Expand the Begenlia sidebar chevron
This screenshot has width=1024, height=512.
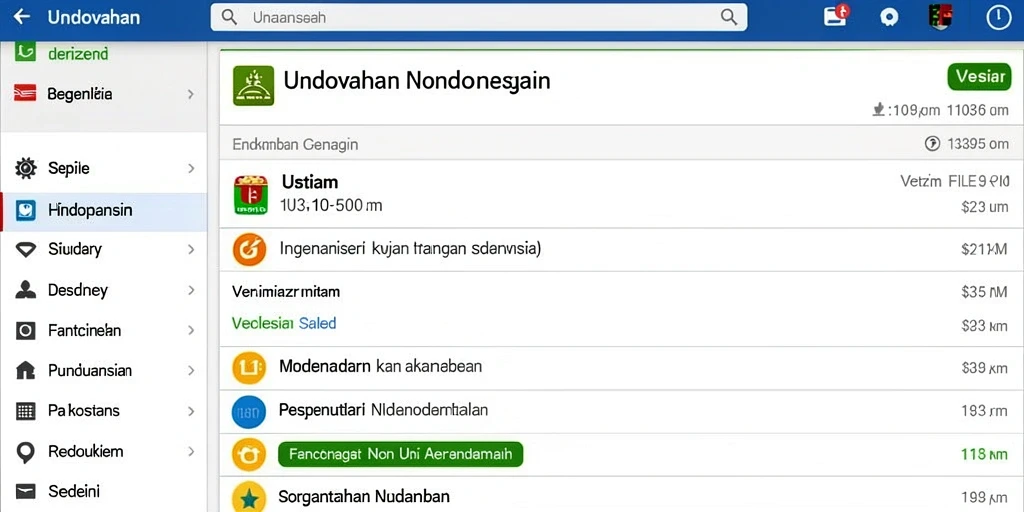point(191,95)
